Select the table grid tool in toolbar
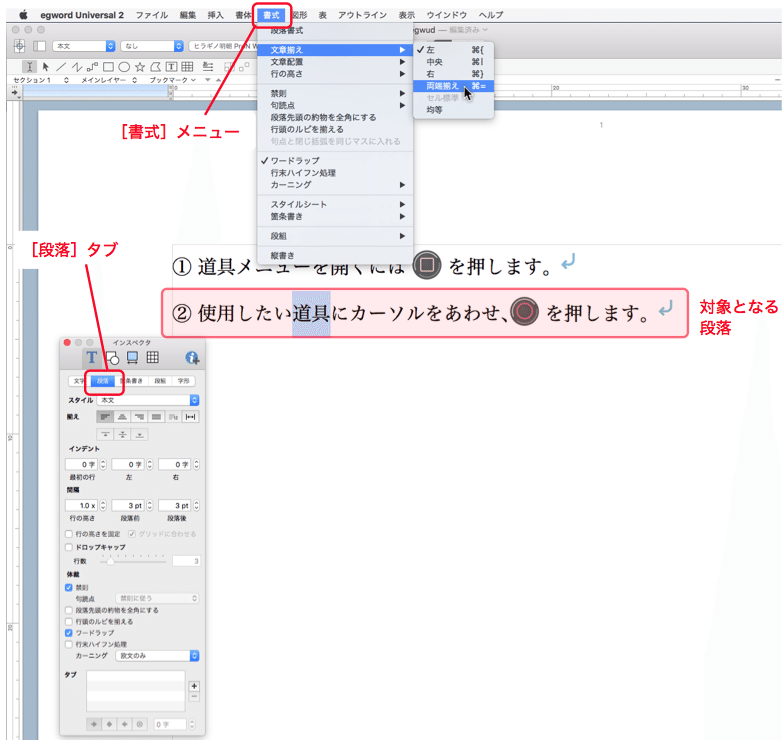The height and width of the screenshot is (740, 783). 187,66
